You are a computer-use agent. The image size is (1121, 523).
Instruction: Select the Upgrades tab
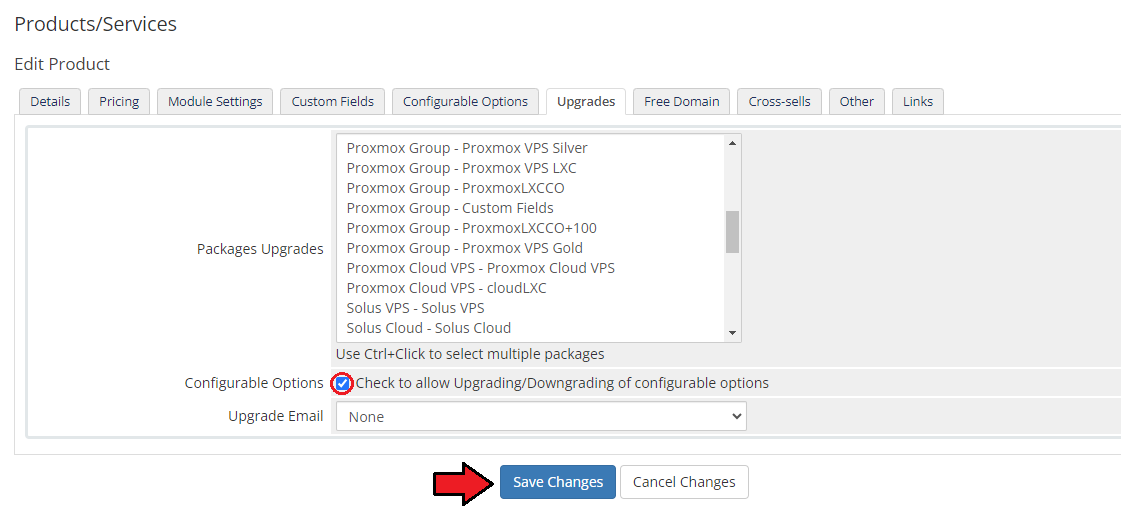coord(586,101)
